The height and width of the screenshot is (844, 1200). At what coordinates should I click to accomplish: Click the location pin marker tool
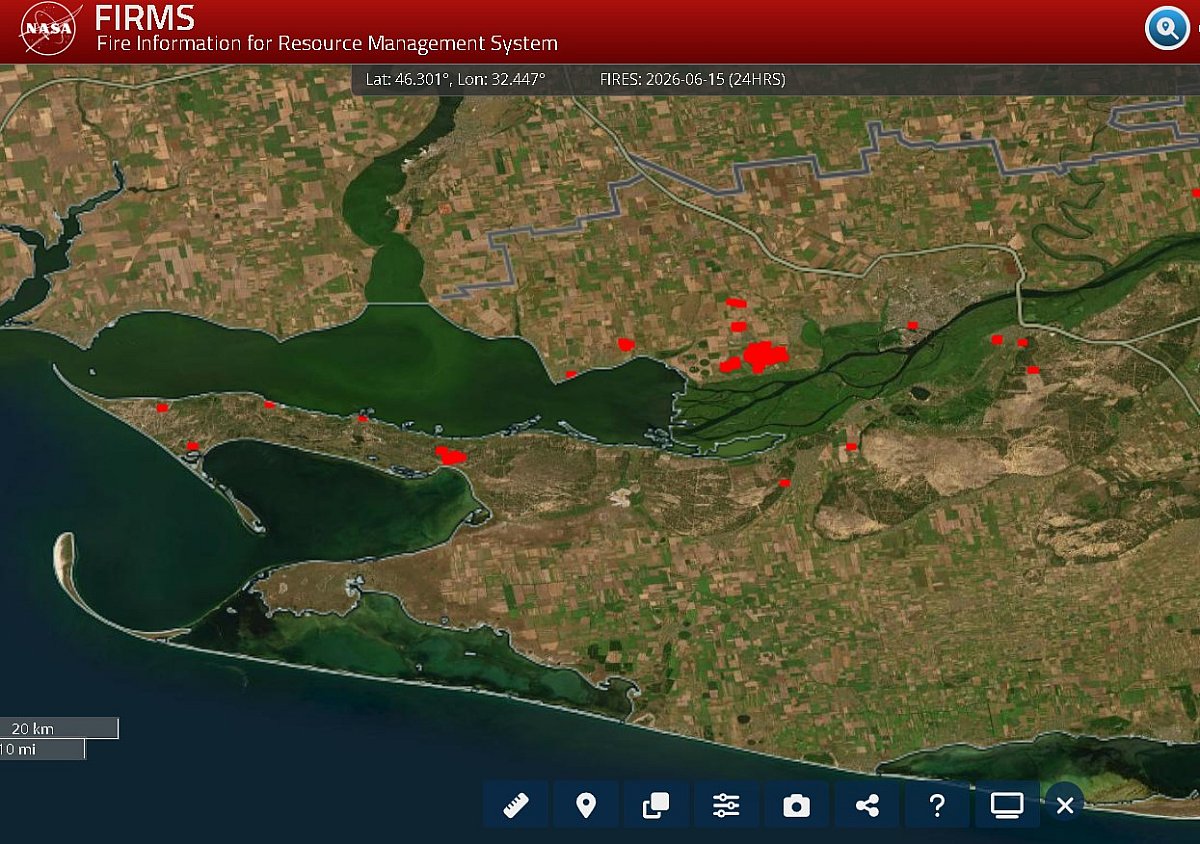(586, 805)
